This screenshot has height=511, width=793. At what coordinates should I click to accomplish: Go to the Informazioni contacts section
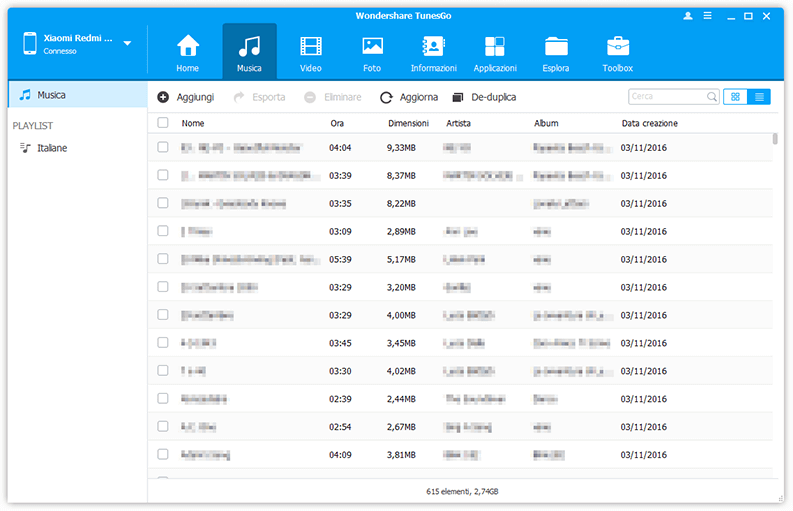tap(433, 53)
